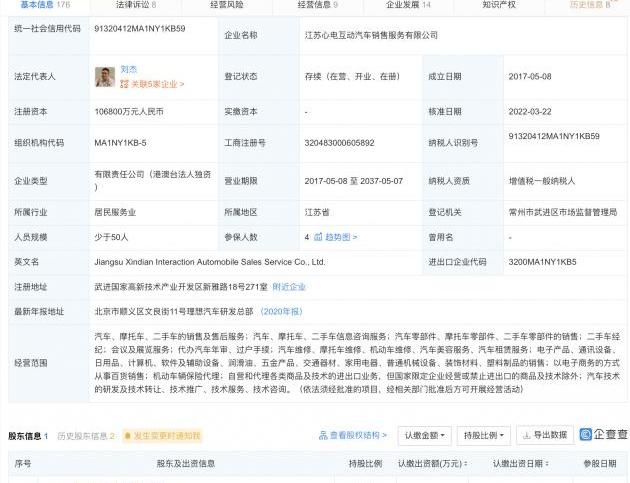Click the related-companies icon beside 关联5家企业
The width and height of the screenshot is (630, 483).
[124, 84]
